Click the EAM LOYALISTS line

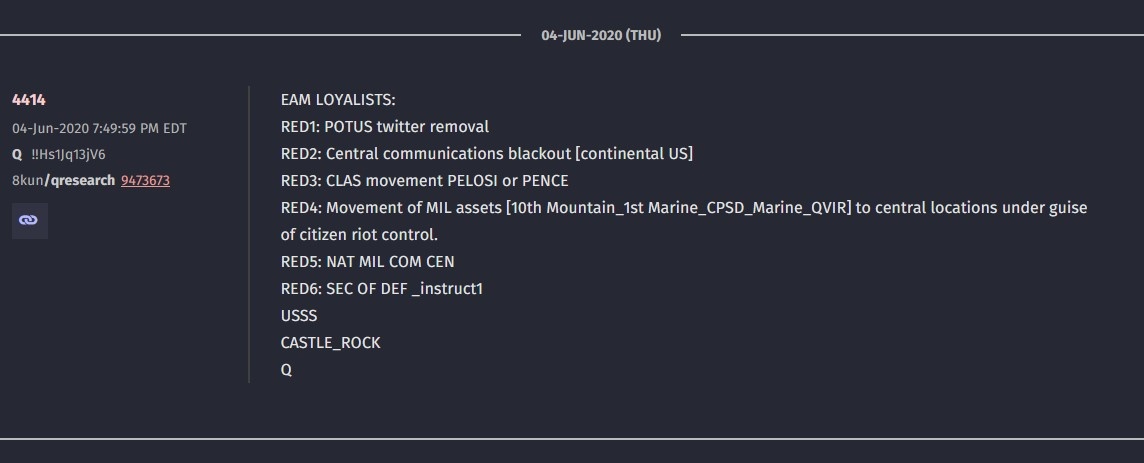(x=338, y=100)
